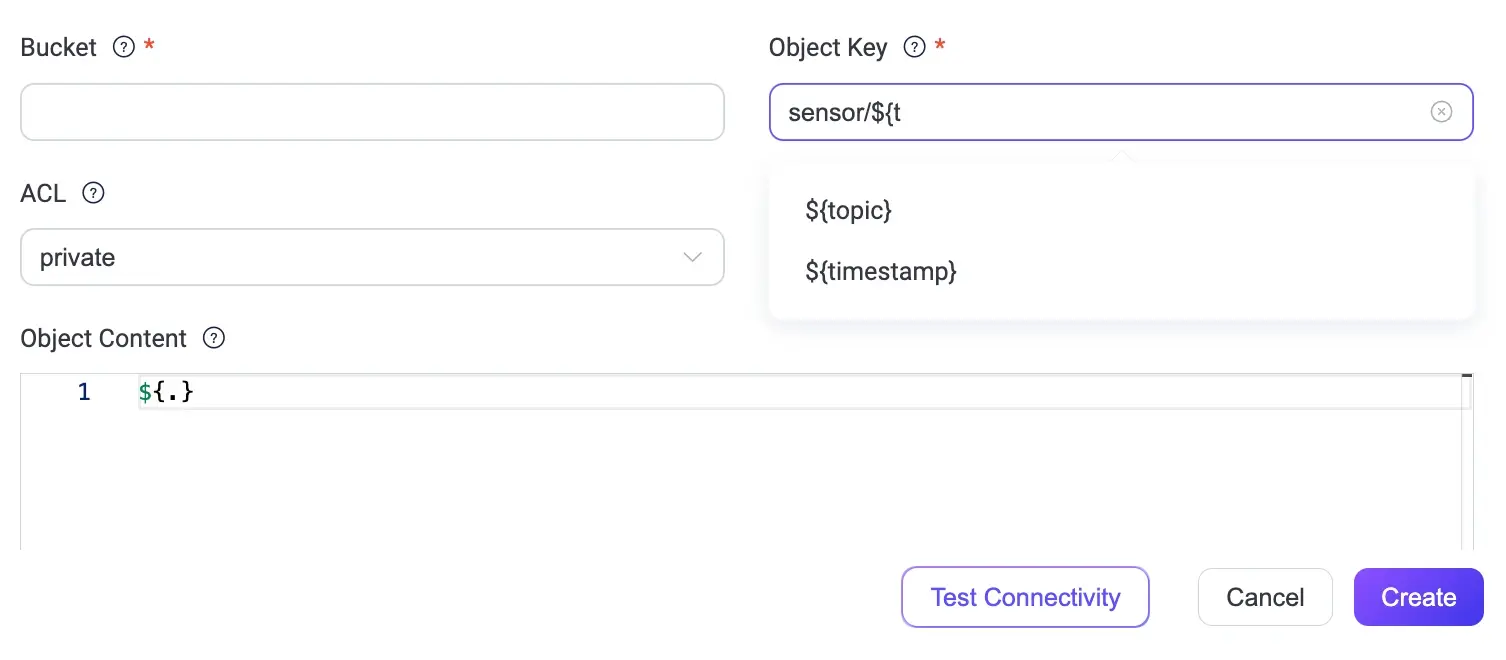
Task: Click the ACL dropdown chevron arrow
Action: click(x=692, y=257)
